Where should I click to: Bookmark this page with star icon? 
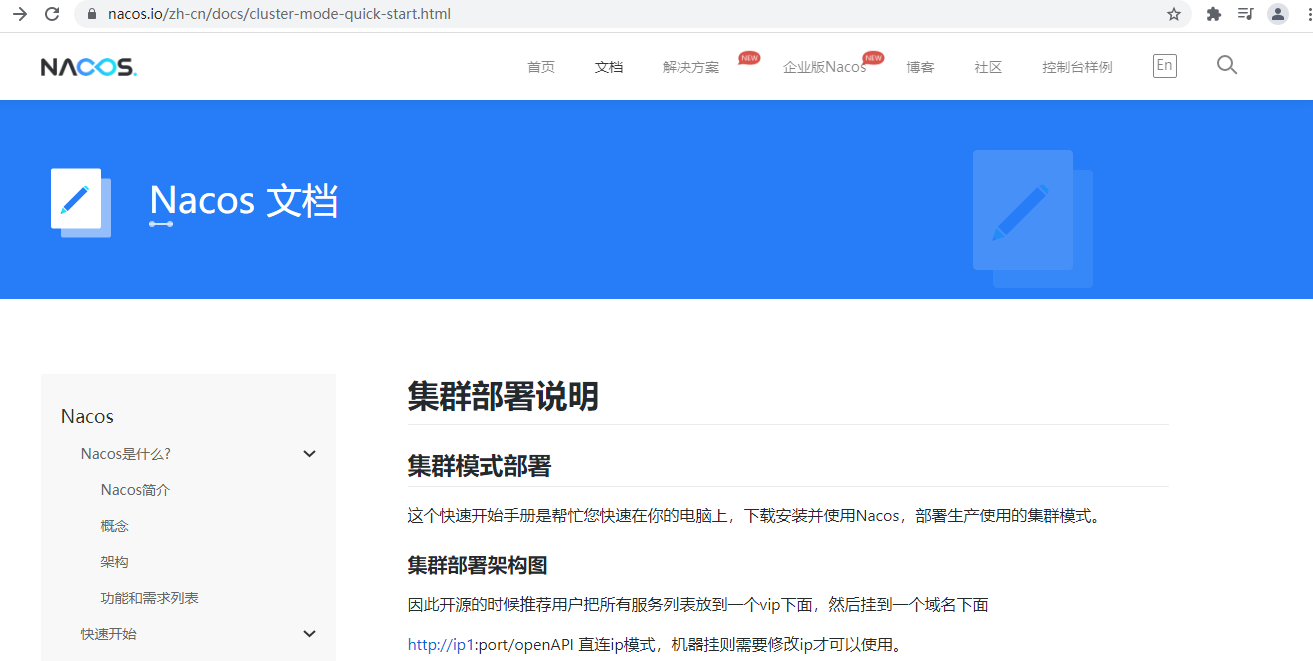coord(1174,14)
